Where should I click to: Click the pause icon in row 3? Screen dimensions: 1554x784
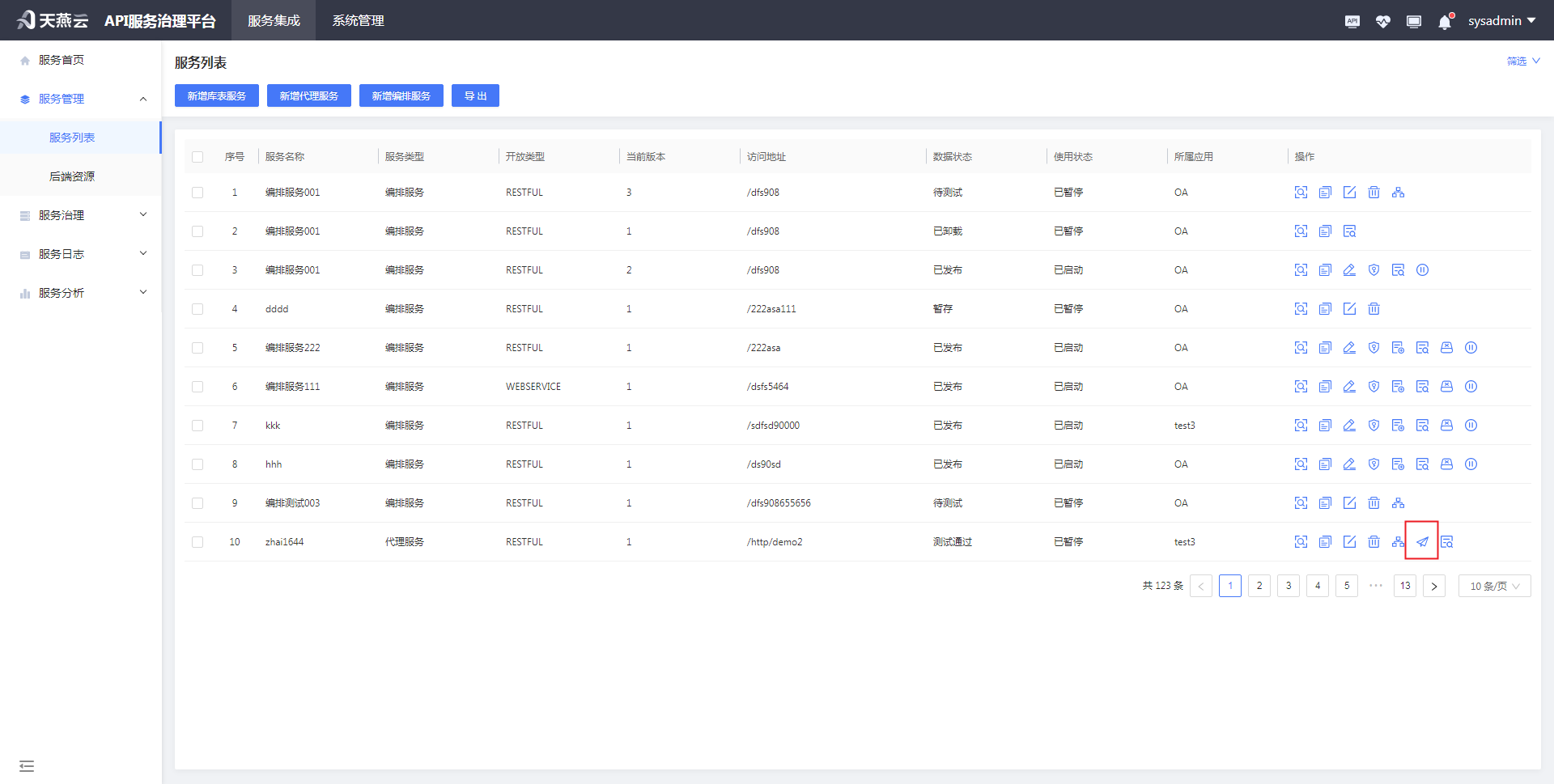pyautogui.click(x=1422, y=270)
